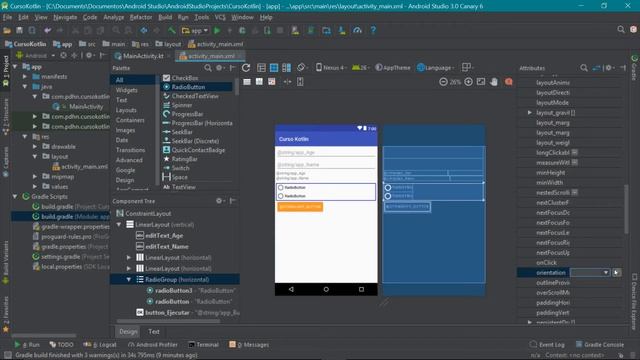Screen dimensions: 640x360
Task: Switch to the Text tab at bottom
Action: pos(154,332)
